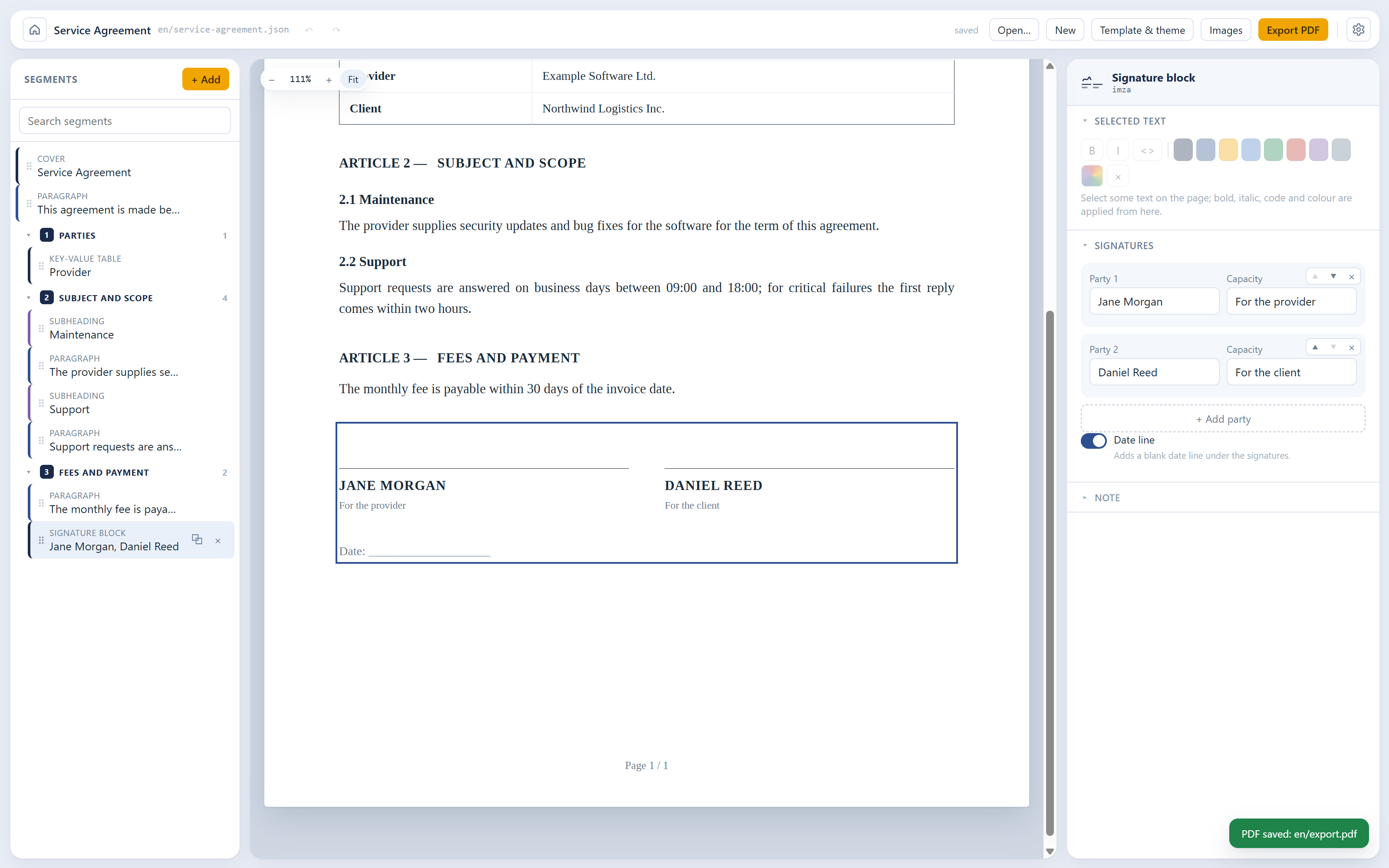Click the Search segments field
This screenshot has width=1389, height=868.
tap(125, 121)
